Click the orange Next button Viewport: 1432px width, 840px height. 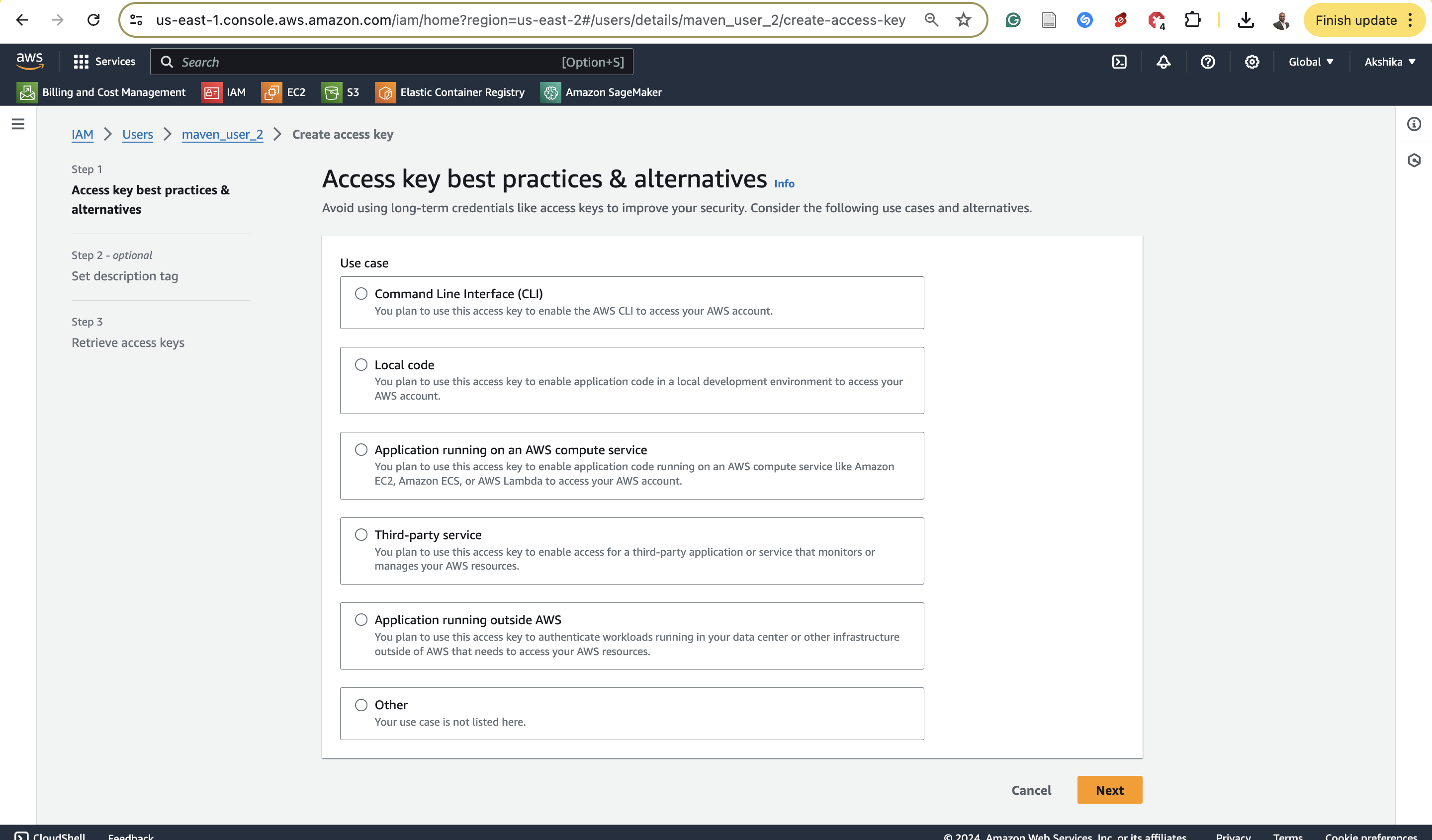click(1109, 790)
